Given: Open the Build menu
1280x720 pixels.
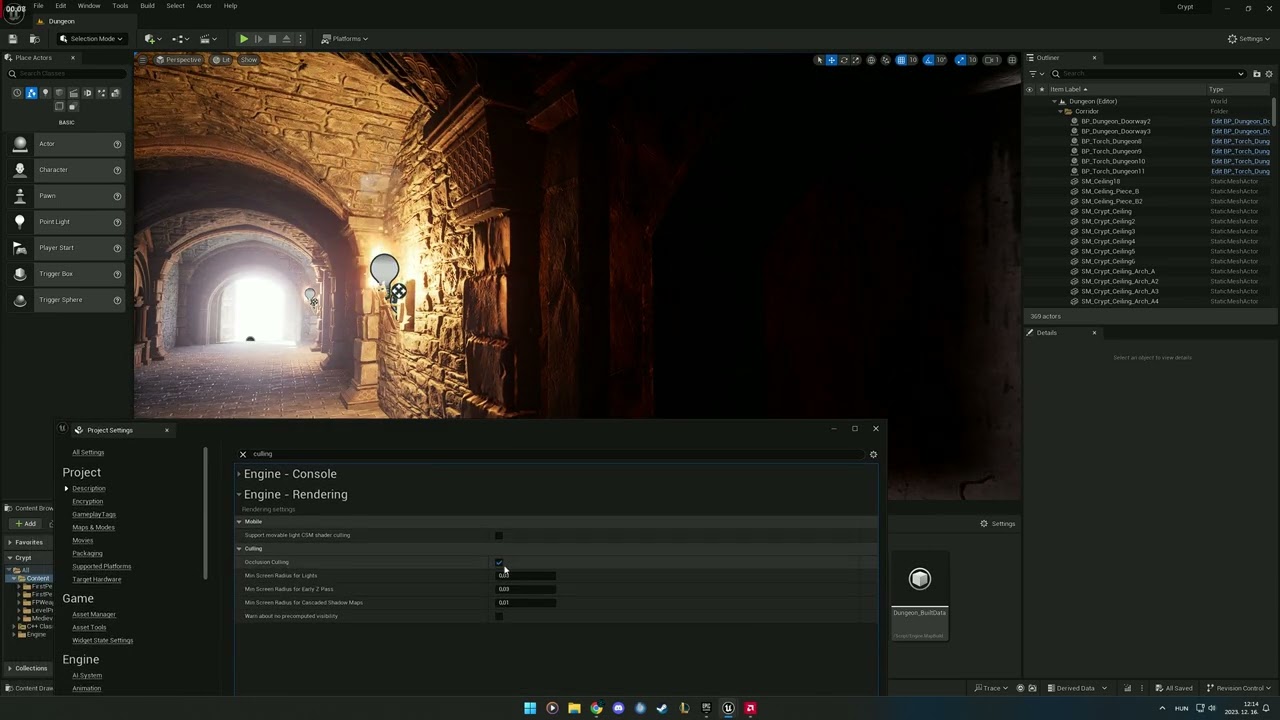Looking at the screenshot, I should click(147, 6).
